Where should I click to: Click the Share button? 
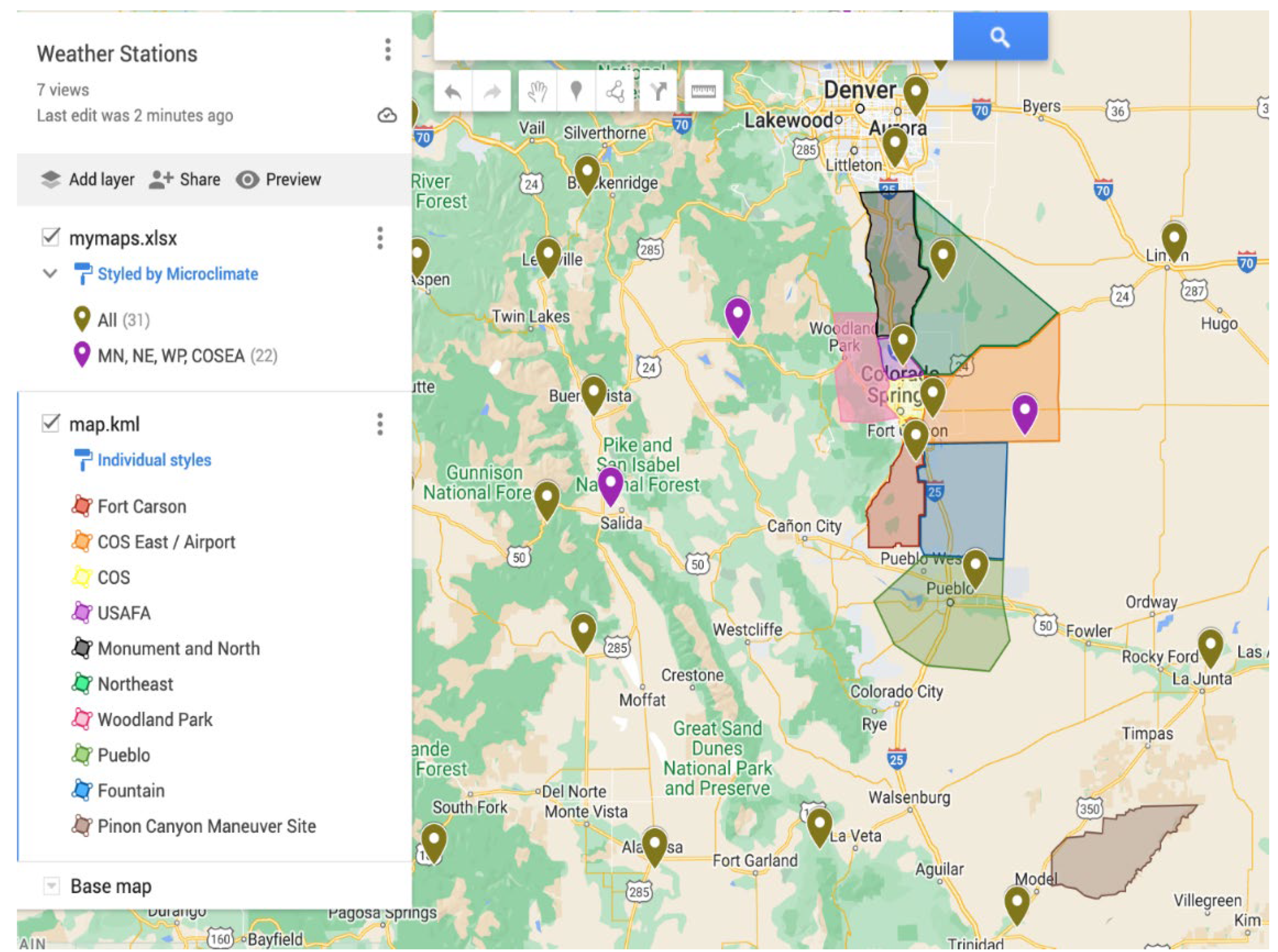pyautogui.click(x=185, y=179)
